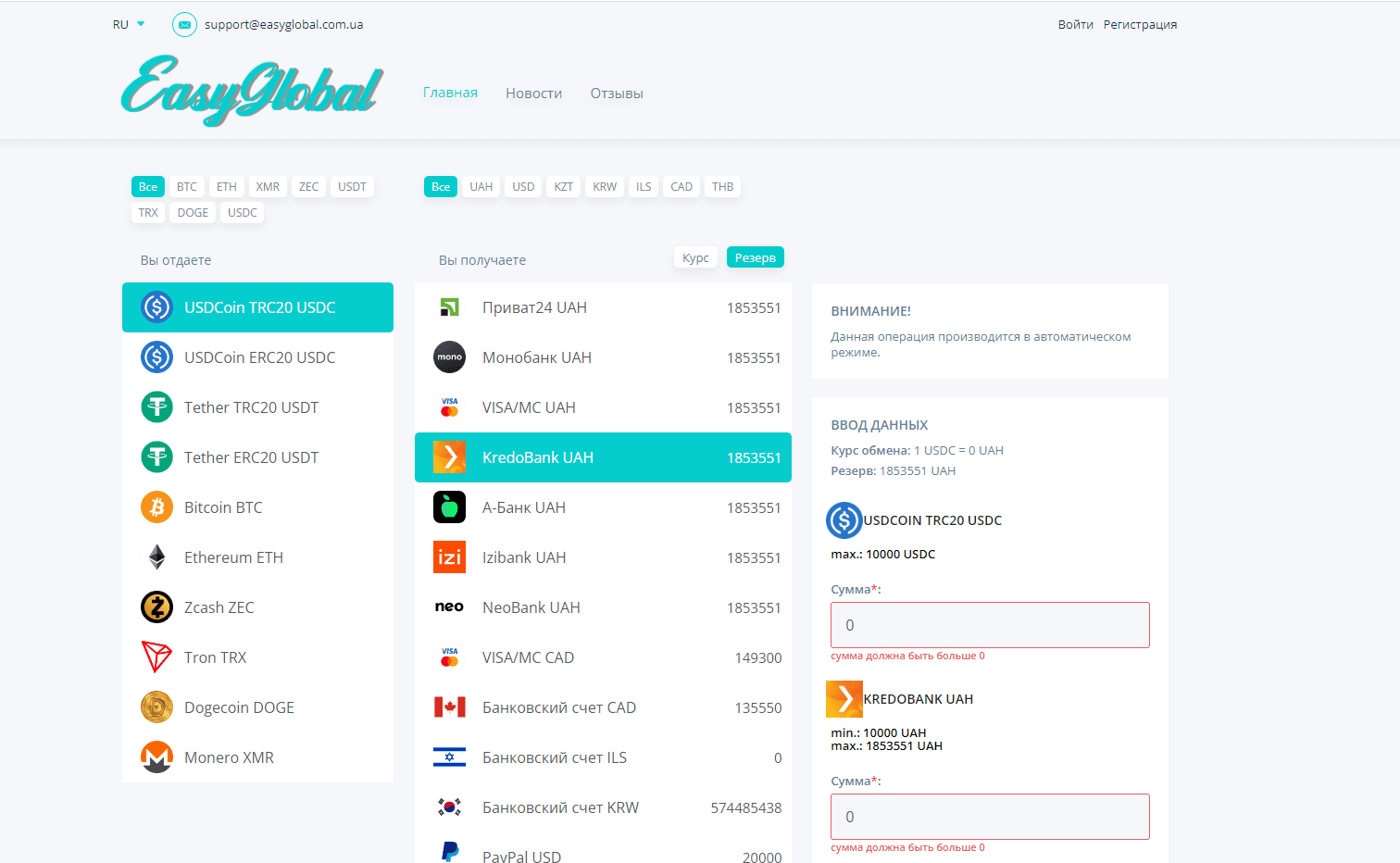The image size is (1400, 863).
Task: Click the VISA/MC CAD card icon
Action: tap(449, 657)
